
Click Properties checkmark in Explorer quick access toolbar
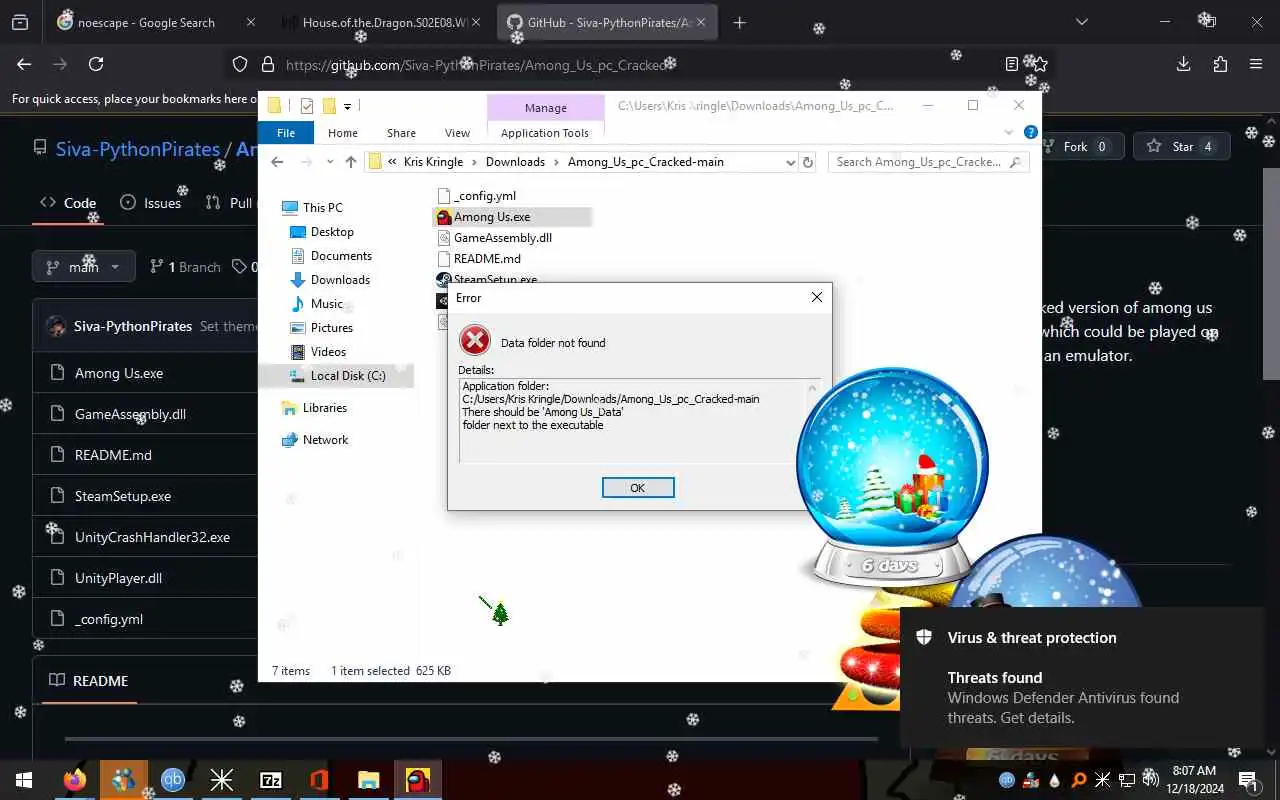click(x=307, y=105)
